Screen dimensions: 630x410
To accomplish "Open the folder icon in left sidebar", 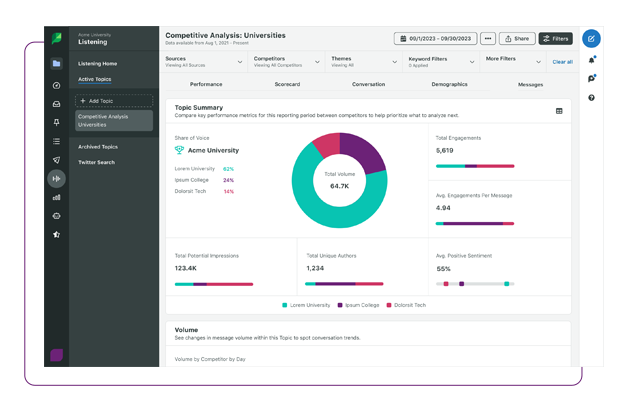I will 57,63.
